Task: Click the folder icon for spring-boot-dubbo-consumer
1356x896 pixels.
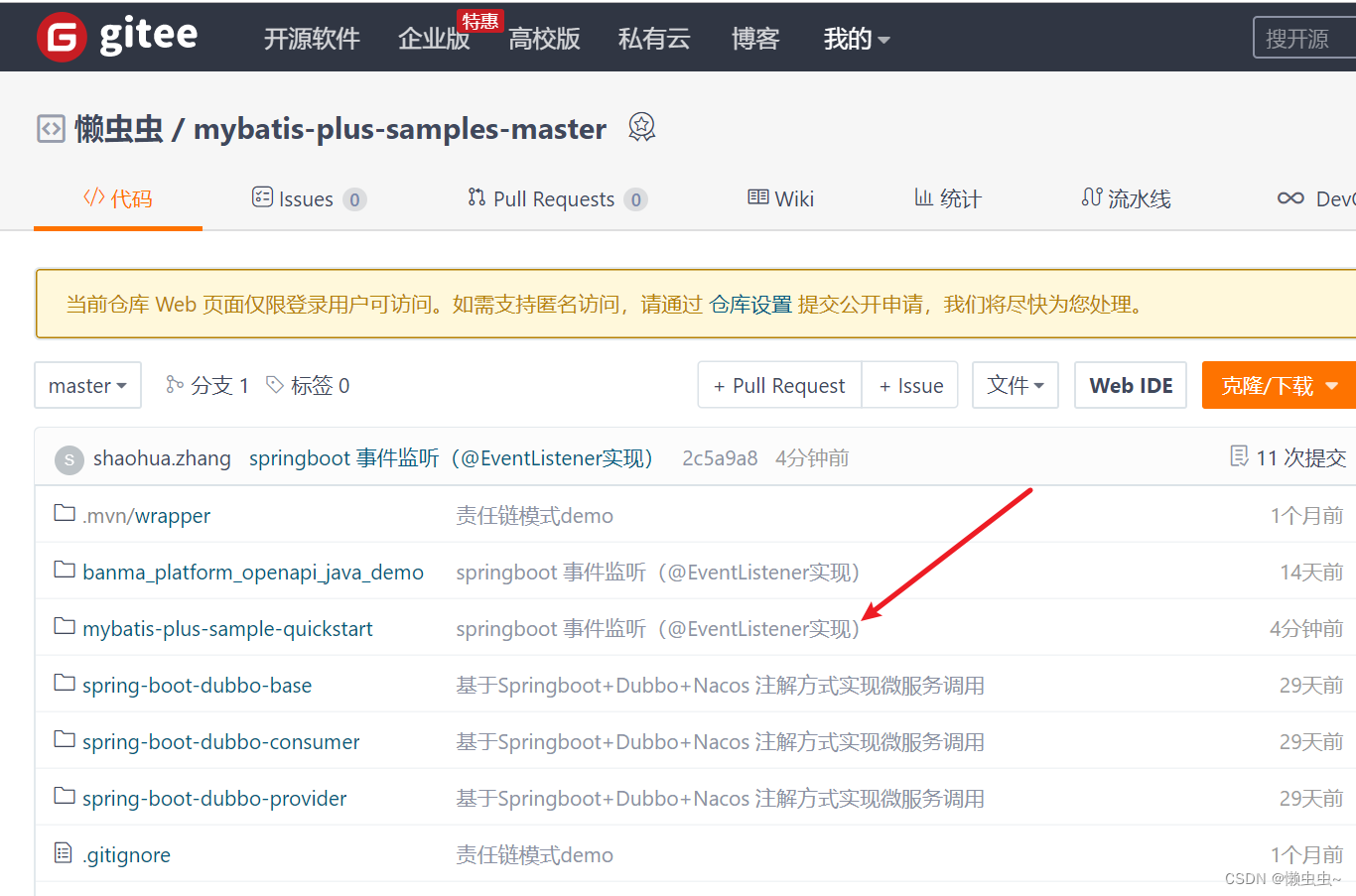Action: click(x=65, y=739)
